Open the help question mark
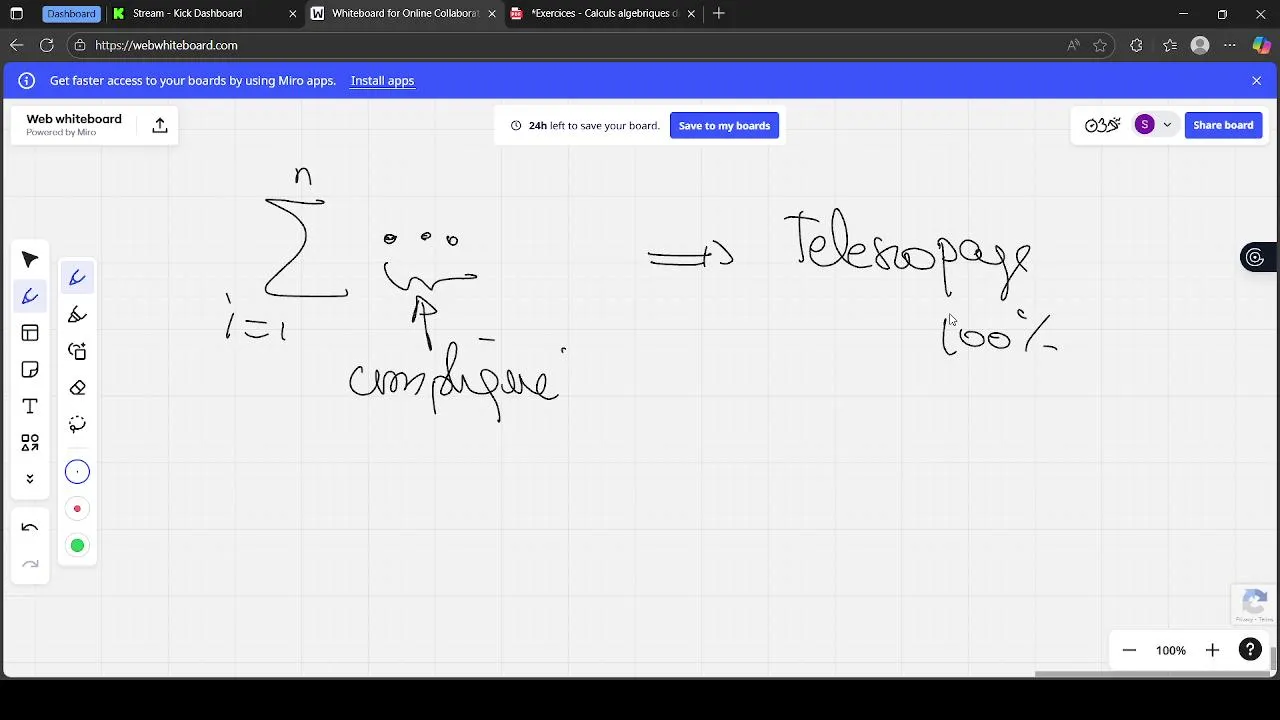 pos(1250,650)
